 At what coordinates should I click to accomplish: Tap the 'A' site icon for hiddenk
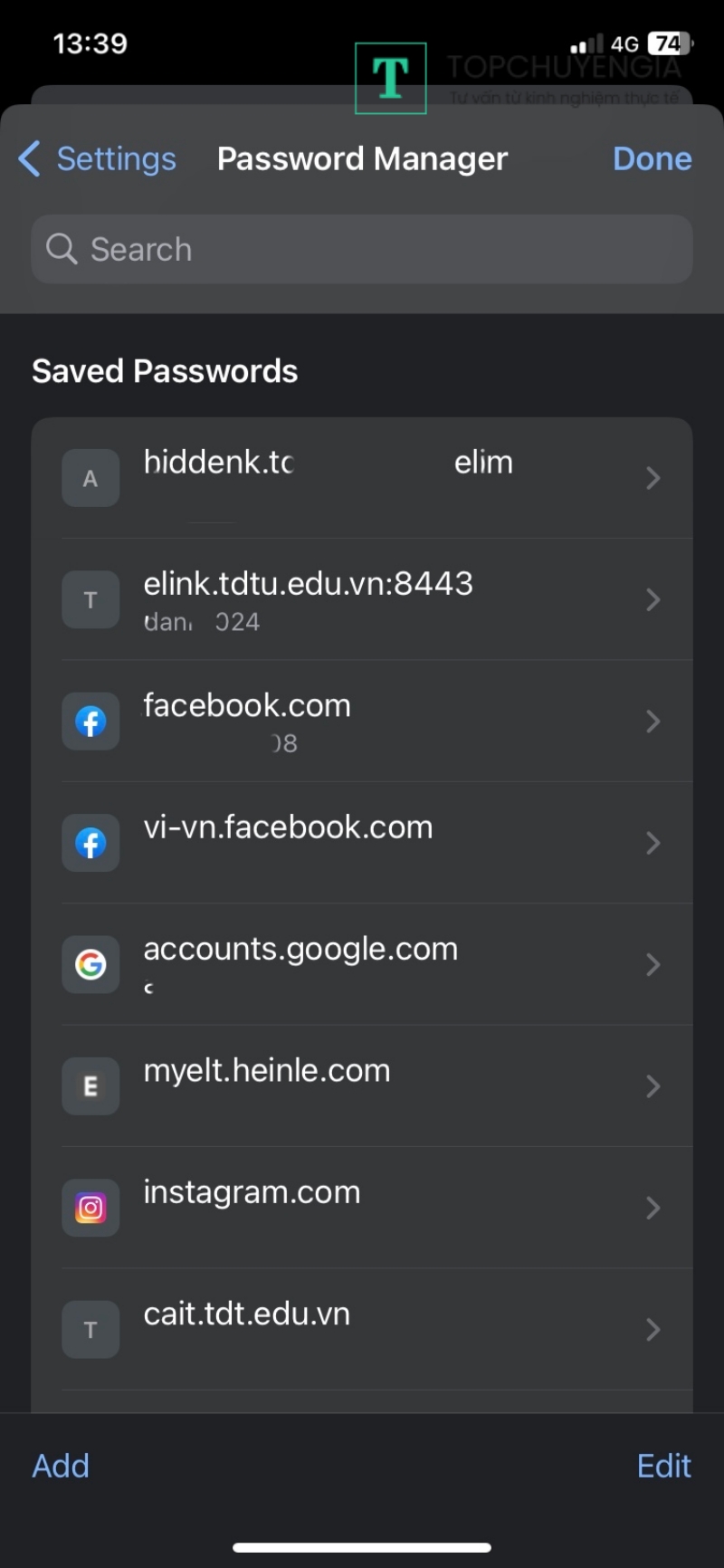pos(90,478)
